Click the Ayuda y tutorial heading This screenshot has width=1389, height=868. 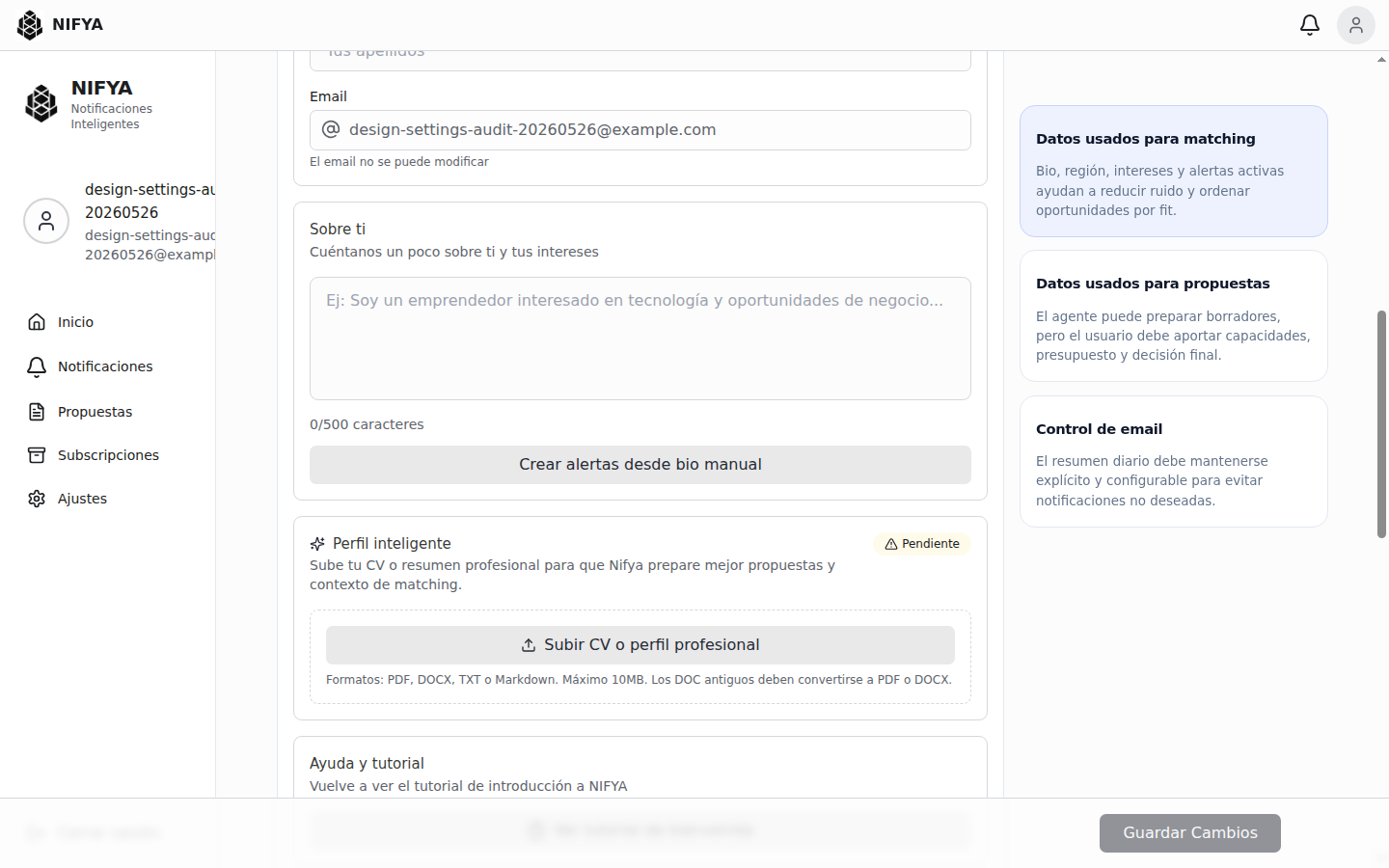367,764
